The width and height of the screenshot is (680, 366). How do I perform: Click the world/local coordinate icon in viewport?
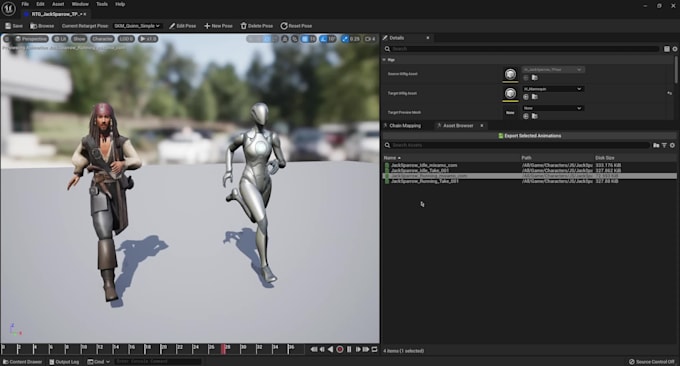(x=285, y=39)
